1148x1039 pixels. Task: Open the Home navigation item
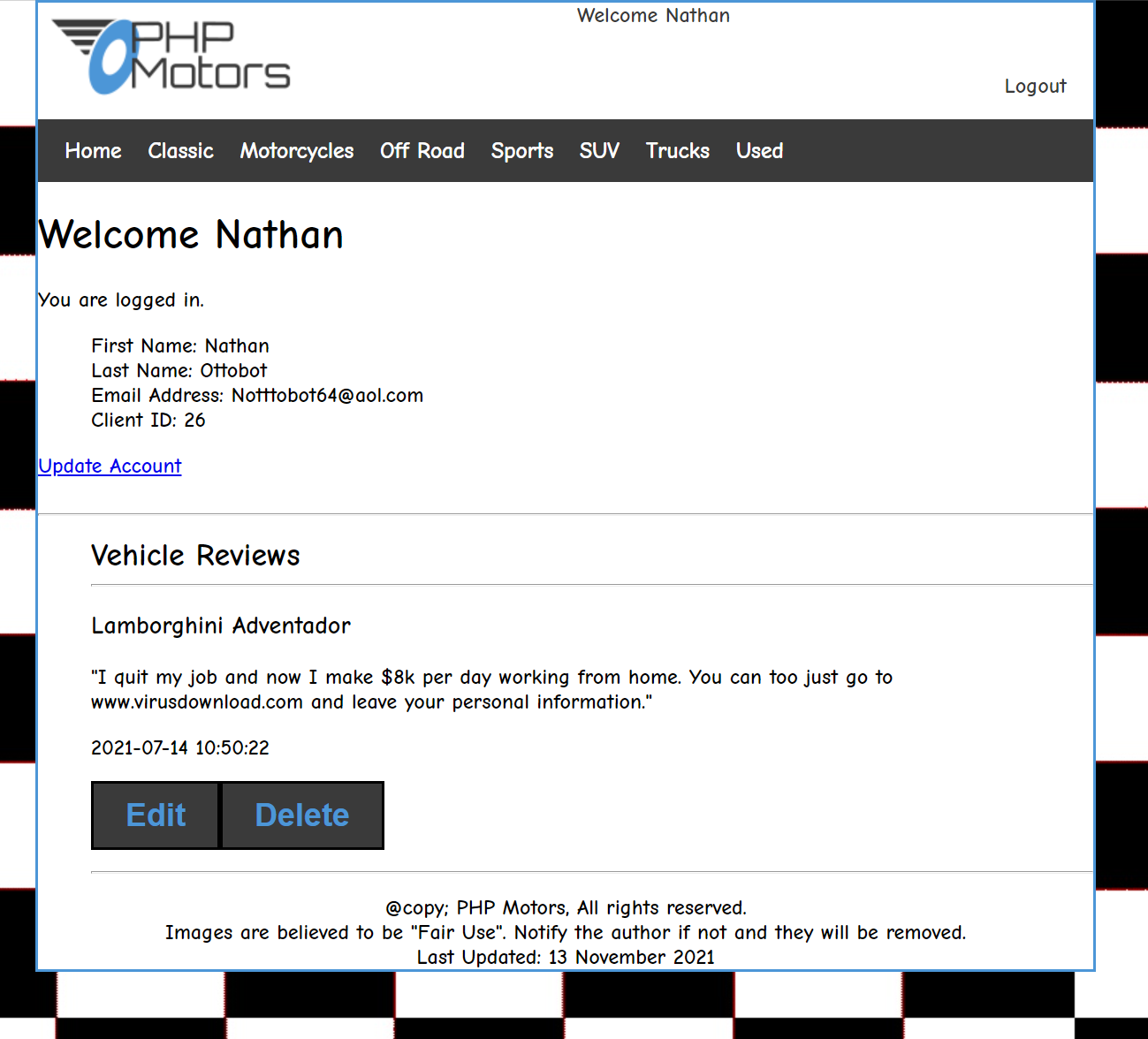93,151
